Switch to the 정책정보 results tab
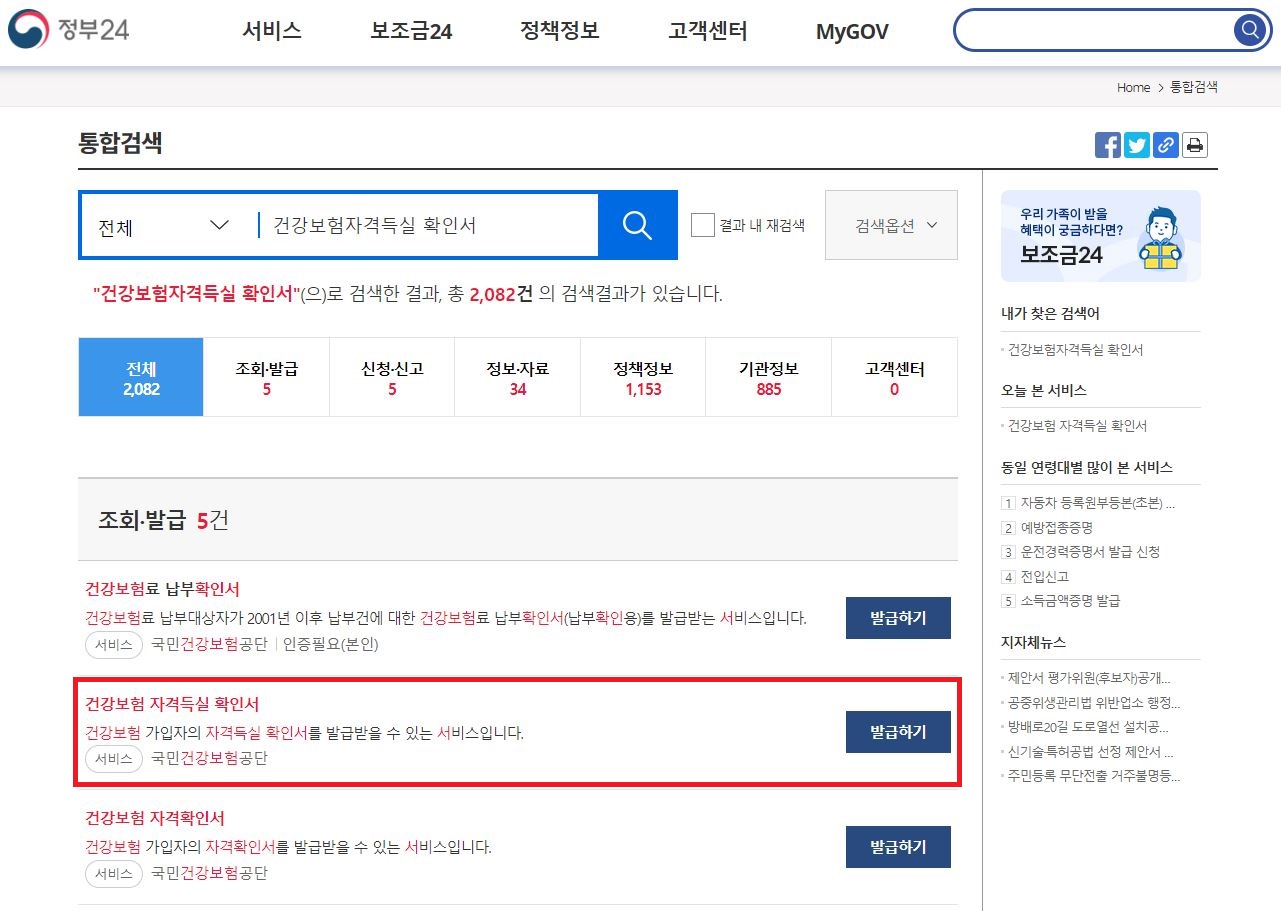This screenshot has height=911, width=1281. [x=642, y=377]
